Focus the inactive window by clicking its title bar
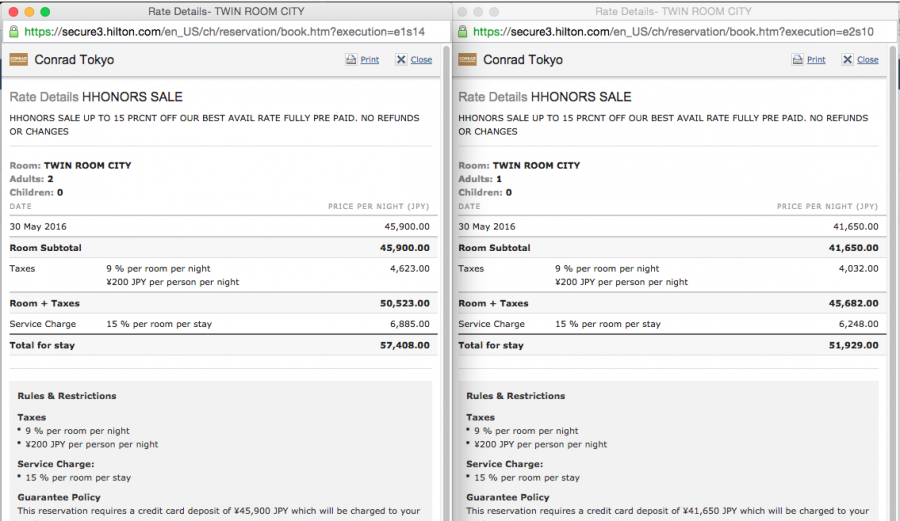Image resolution: width=900 pixels, height=521 pixels. click(673, 11)
